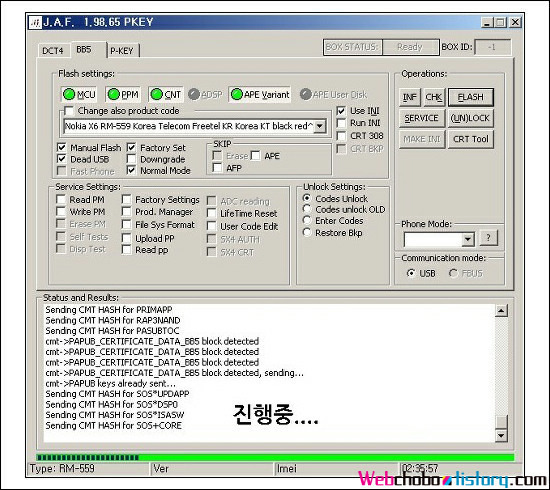Check the SKIP APE checkbox
The height and width of the screenshot is (490, 550).
255,156
